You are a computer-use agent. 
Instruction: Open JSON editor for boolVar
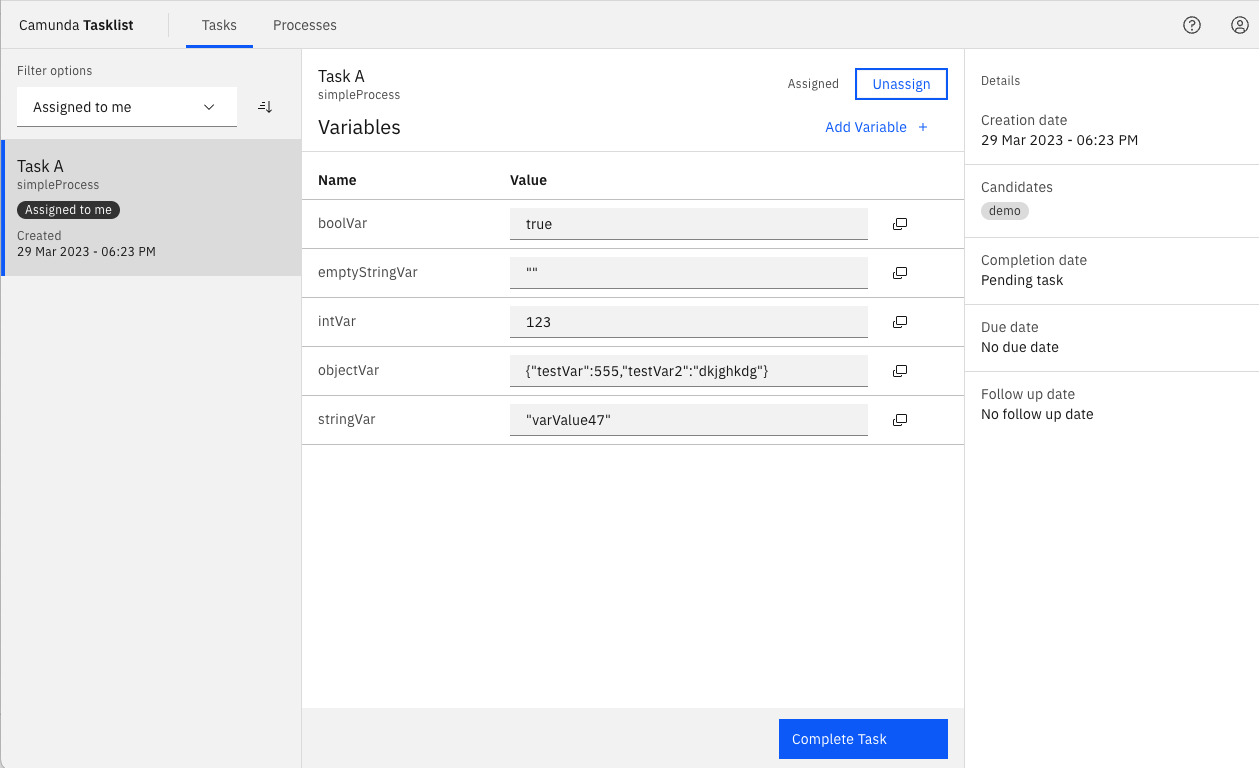point(899,224)
